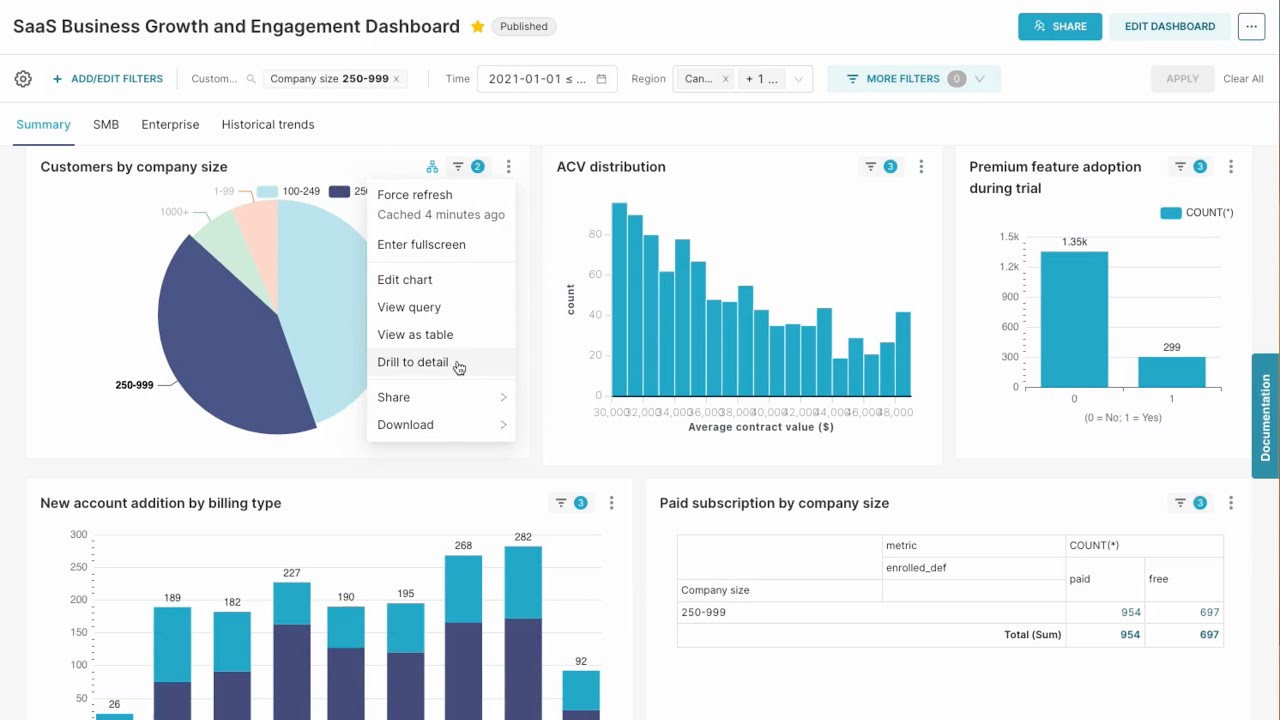Click the Clear All link
Image resolution: width=1280 pixels, height=720 pixels.
click(x=1243, y=78)
